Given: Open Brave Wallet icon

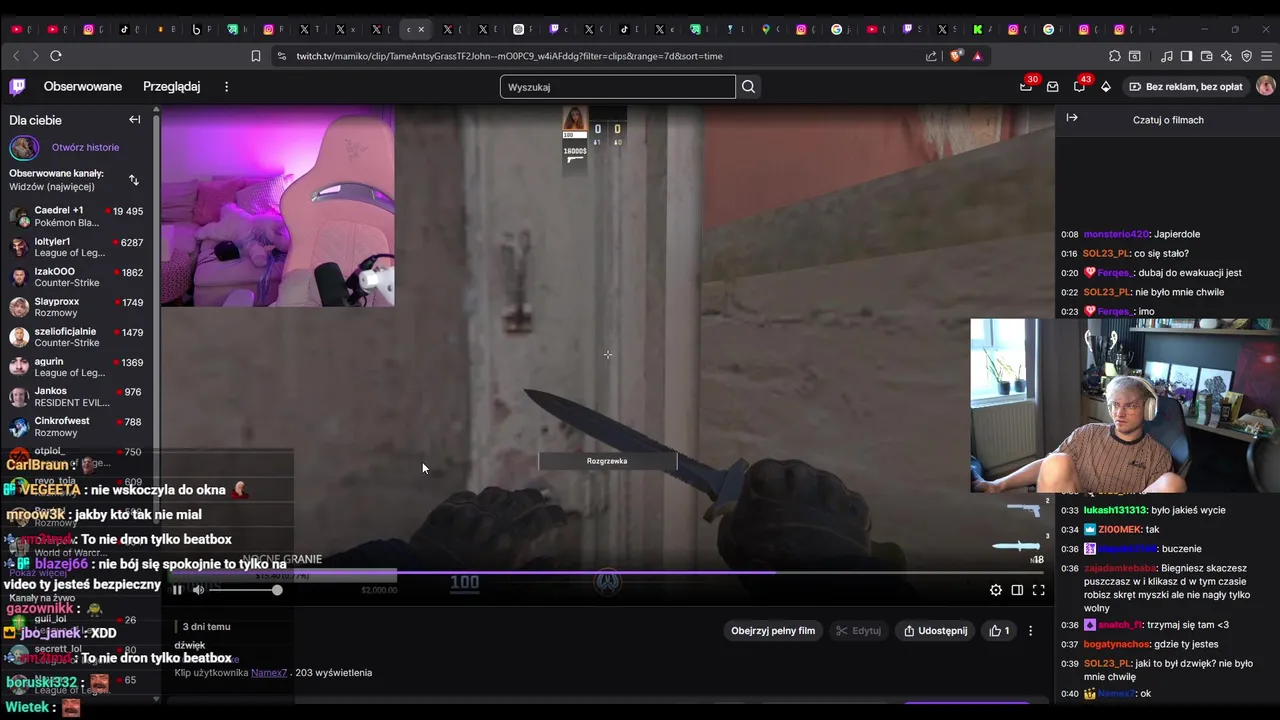Looking at the screenshot, I should pos(1207,56).
